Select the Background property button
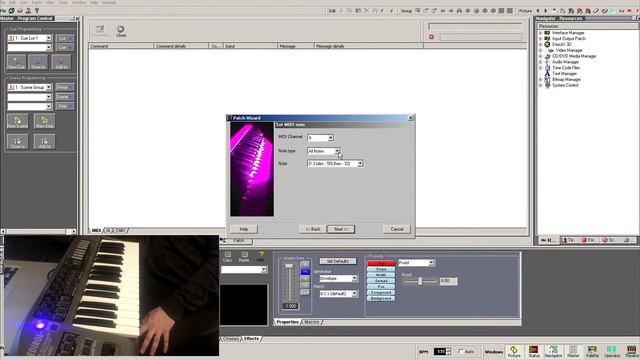This screenshot has height=360, width=640. 381,298
